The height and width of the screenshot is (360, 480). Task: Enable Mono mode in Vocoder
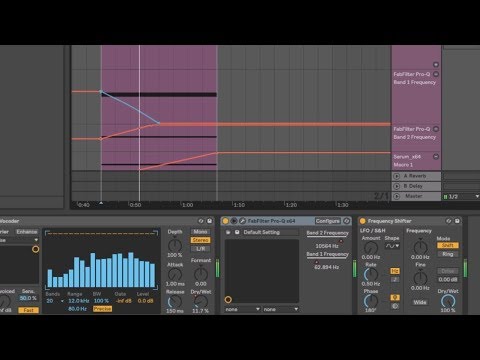click(x=200, y=232)
